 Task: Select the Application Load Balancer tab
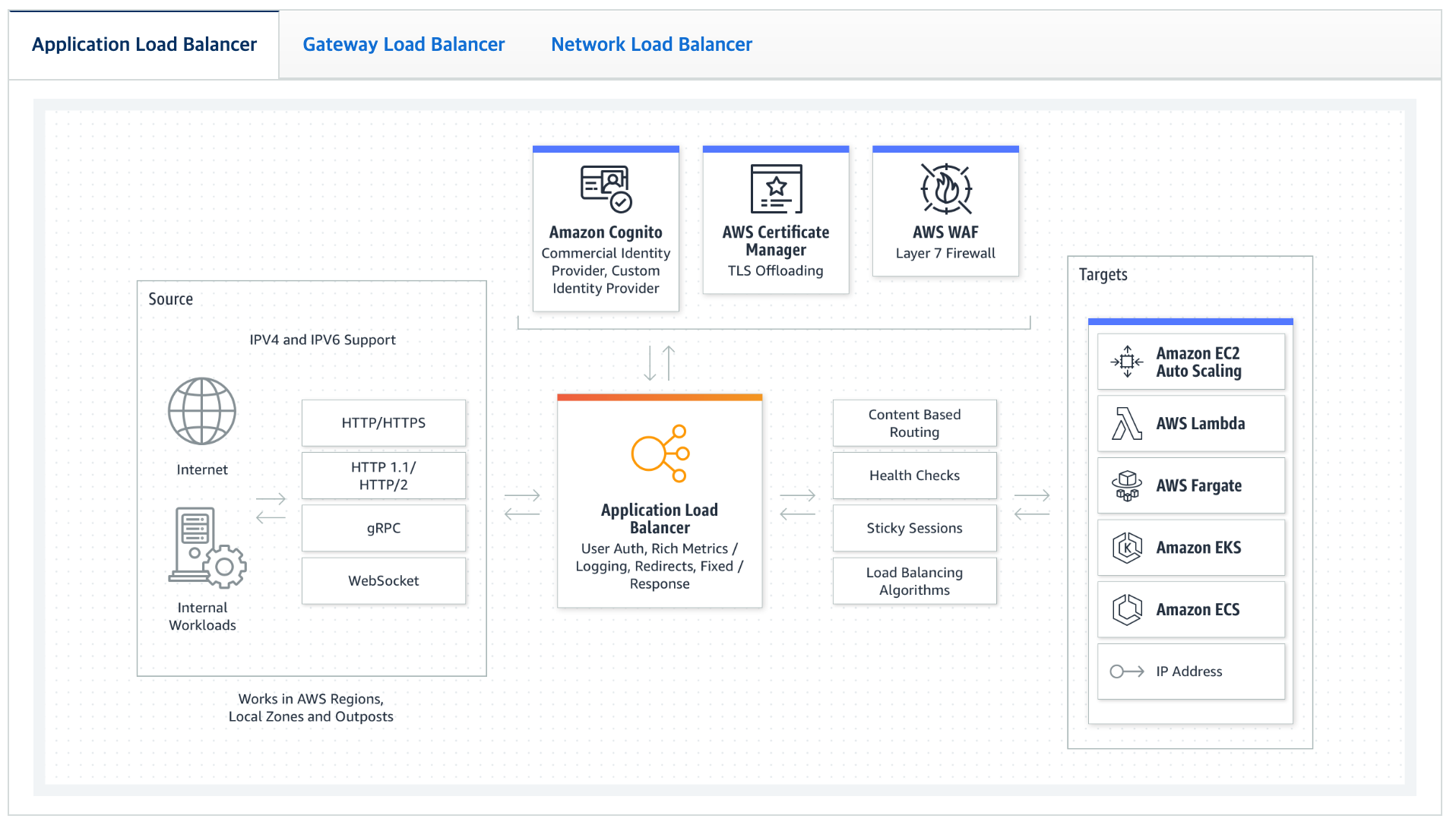click(x=144, y=45)
